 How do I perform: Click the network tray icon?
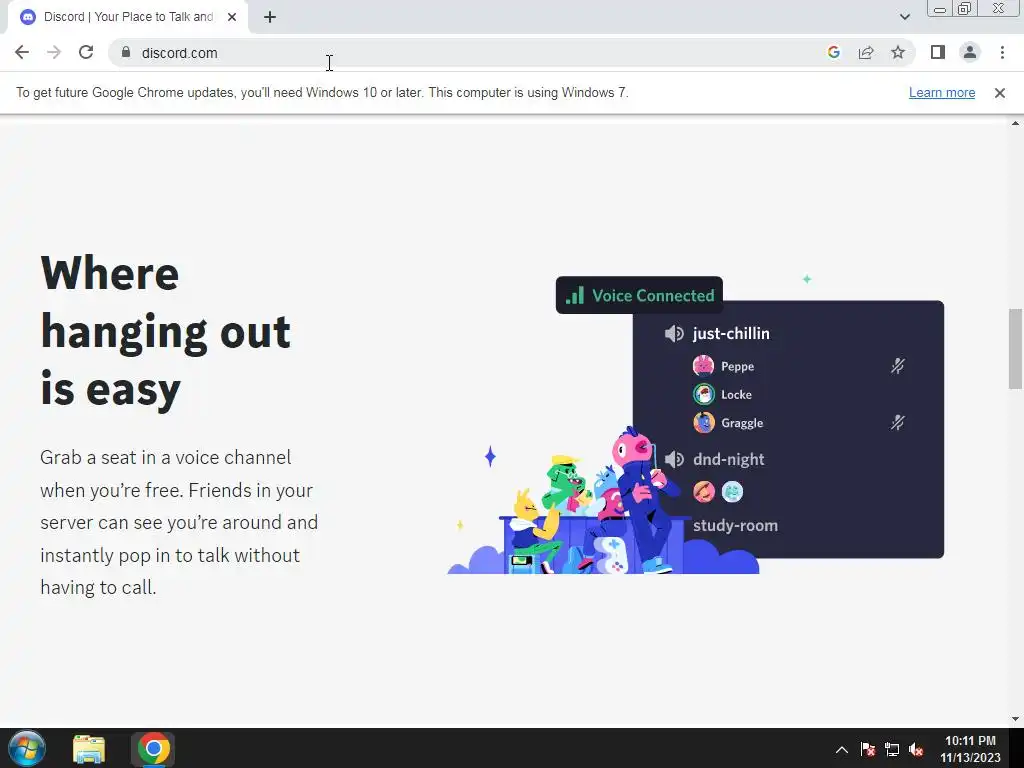tap(891, 750)
